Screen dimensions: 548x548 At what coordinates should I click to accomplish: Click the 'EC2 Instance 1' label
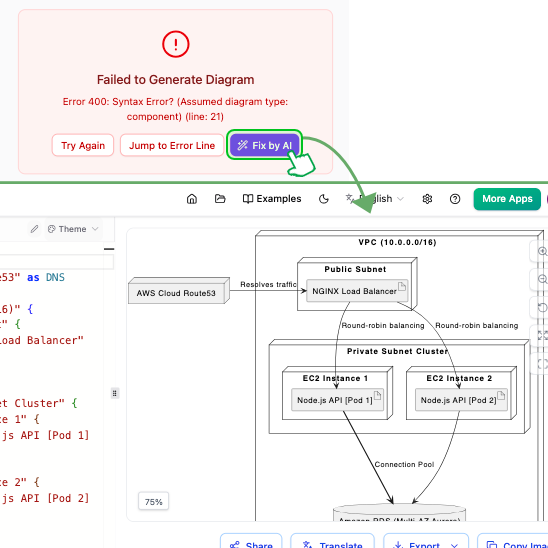pyautogui.click(x=335, y=378)
